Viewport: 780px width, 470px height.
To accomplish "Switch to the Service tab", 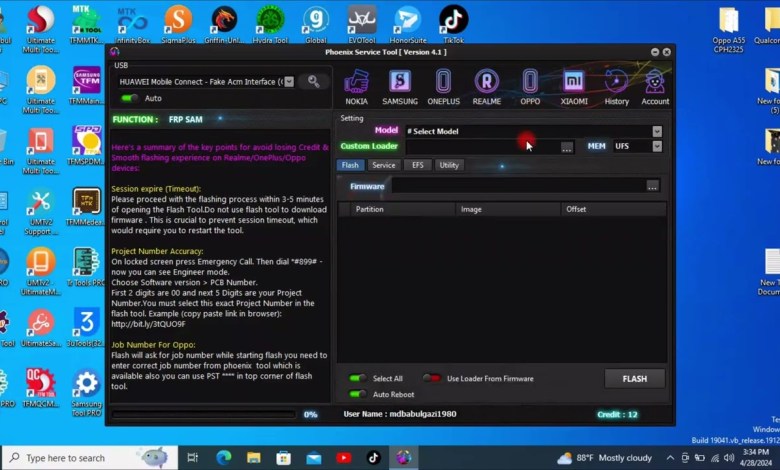I will click(x=383, y=165).
